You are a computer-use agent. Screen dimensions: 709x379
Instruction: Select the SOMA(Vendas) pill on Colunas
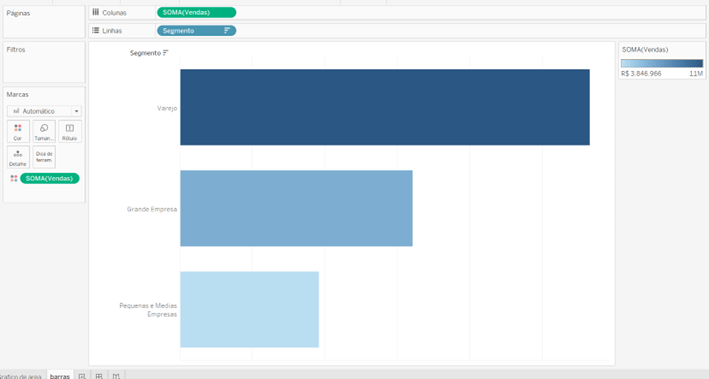pyautogui.click(x=196, y=13)
